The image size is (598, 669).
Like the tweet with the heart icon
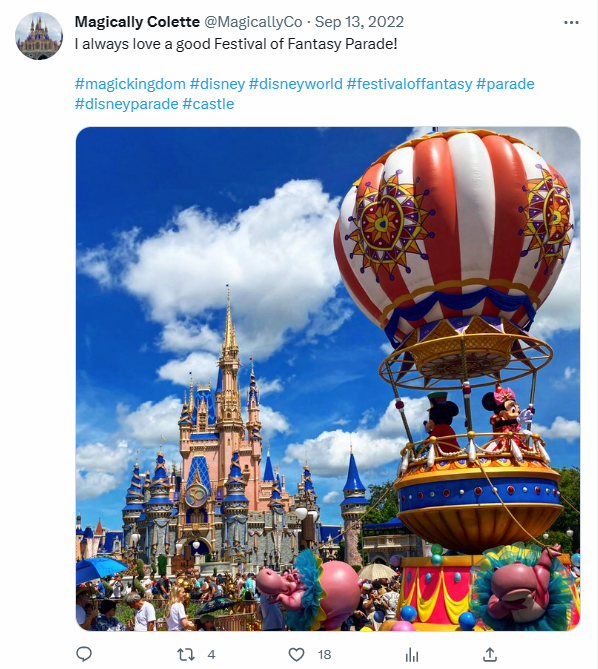(296, 654)
